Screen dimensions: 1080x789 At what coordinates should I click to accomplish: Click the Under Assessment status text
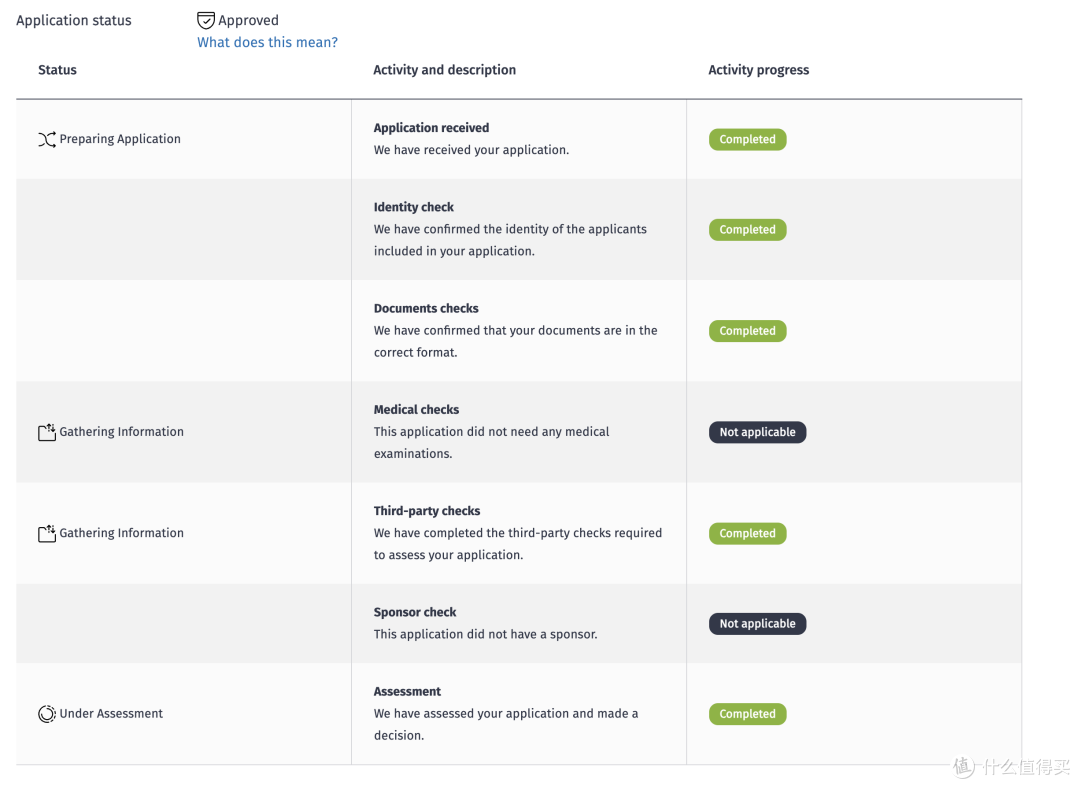click(111, 713)
